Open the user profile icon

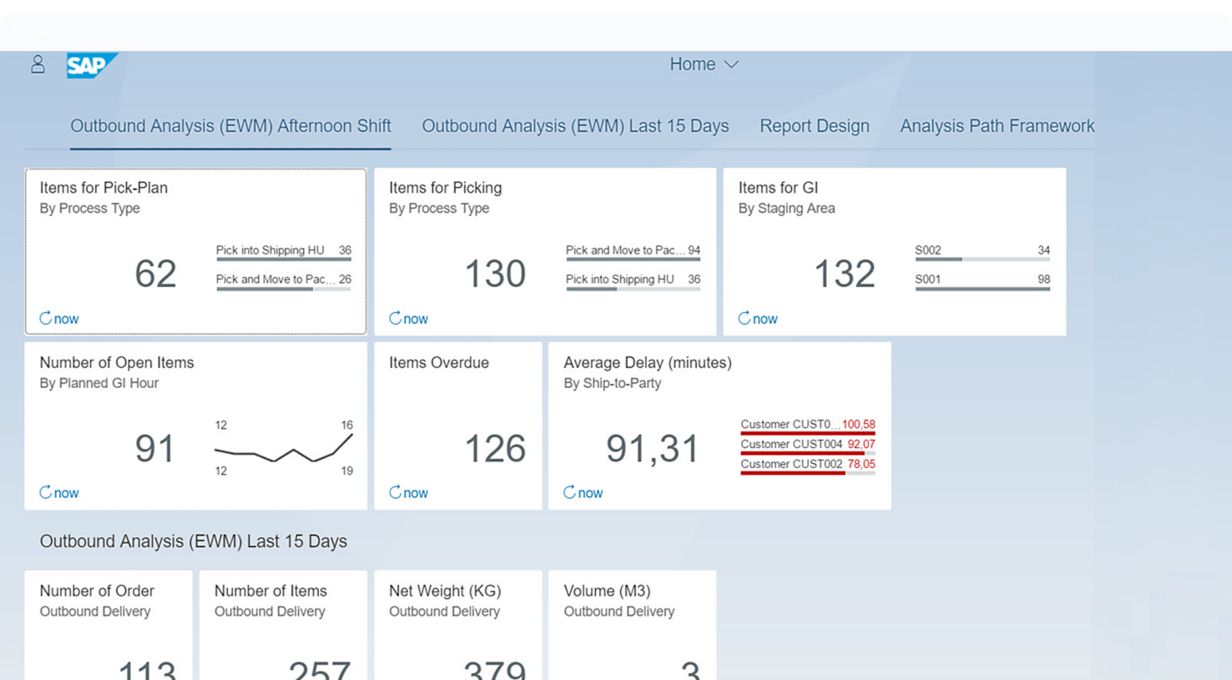[x=38, y=65]
